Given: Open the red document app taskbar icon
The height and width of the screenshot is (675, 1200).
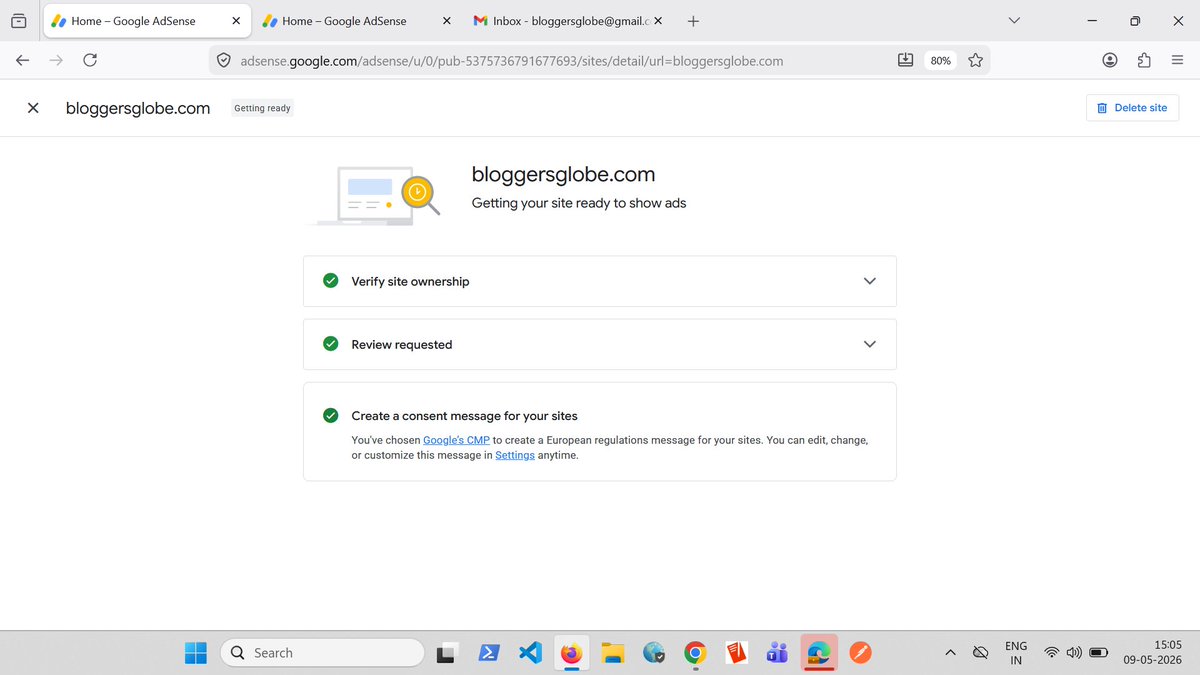Looking at the screenshot, I should tap(737, 653).
